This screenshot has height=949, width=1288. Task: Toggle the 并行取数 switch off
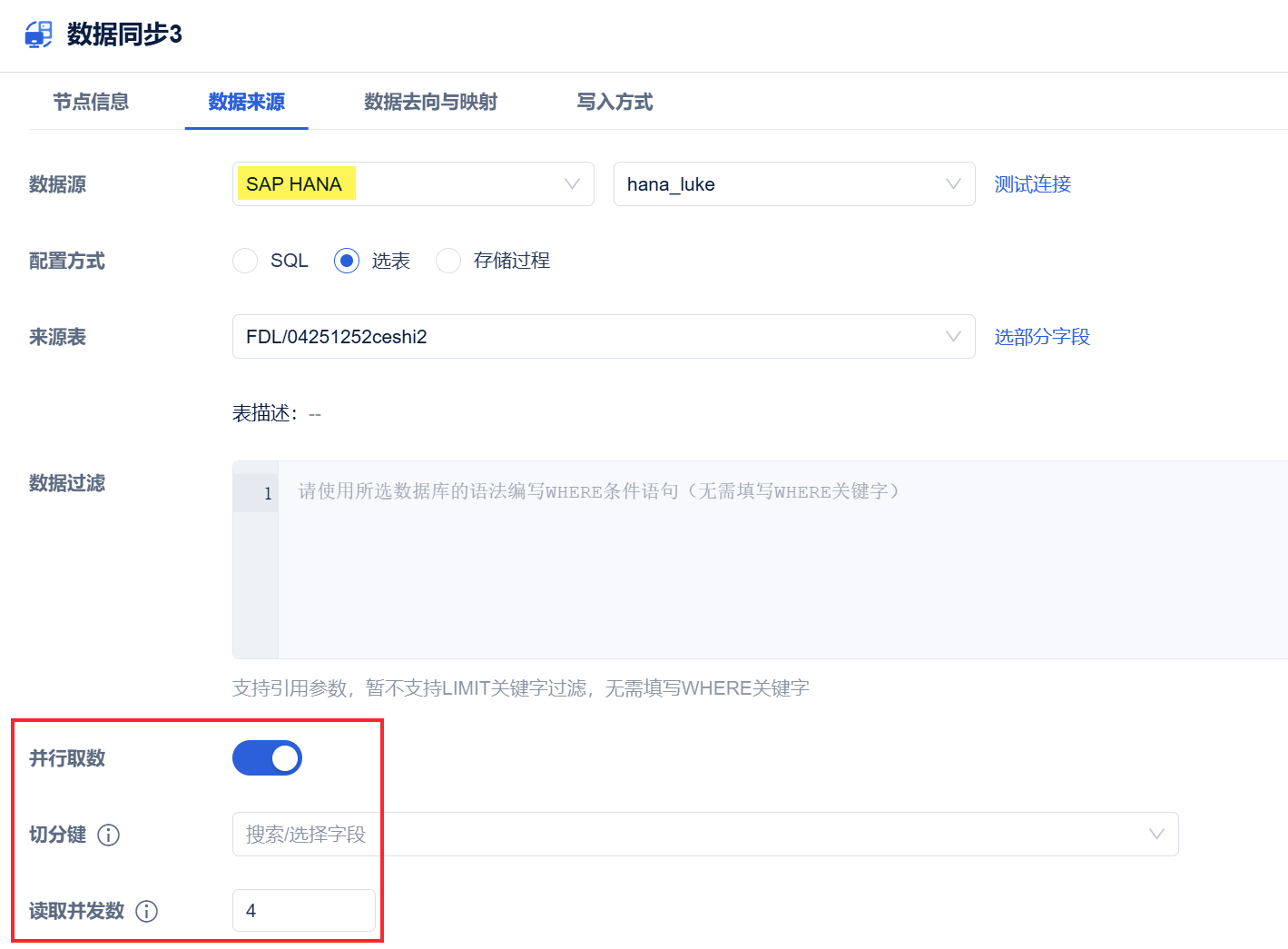pos(267,757)
